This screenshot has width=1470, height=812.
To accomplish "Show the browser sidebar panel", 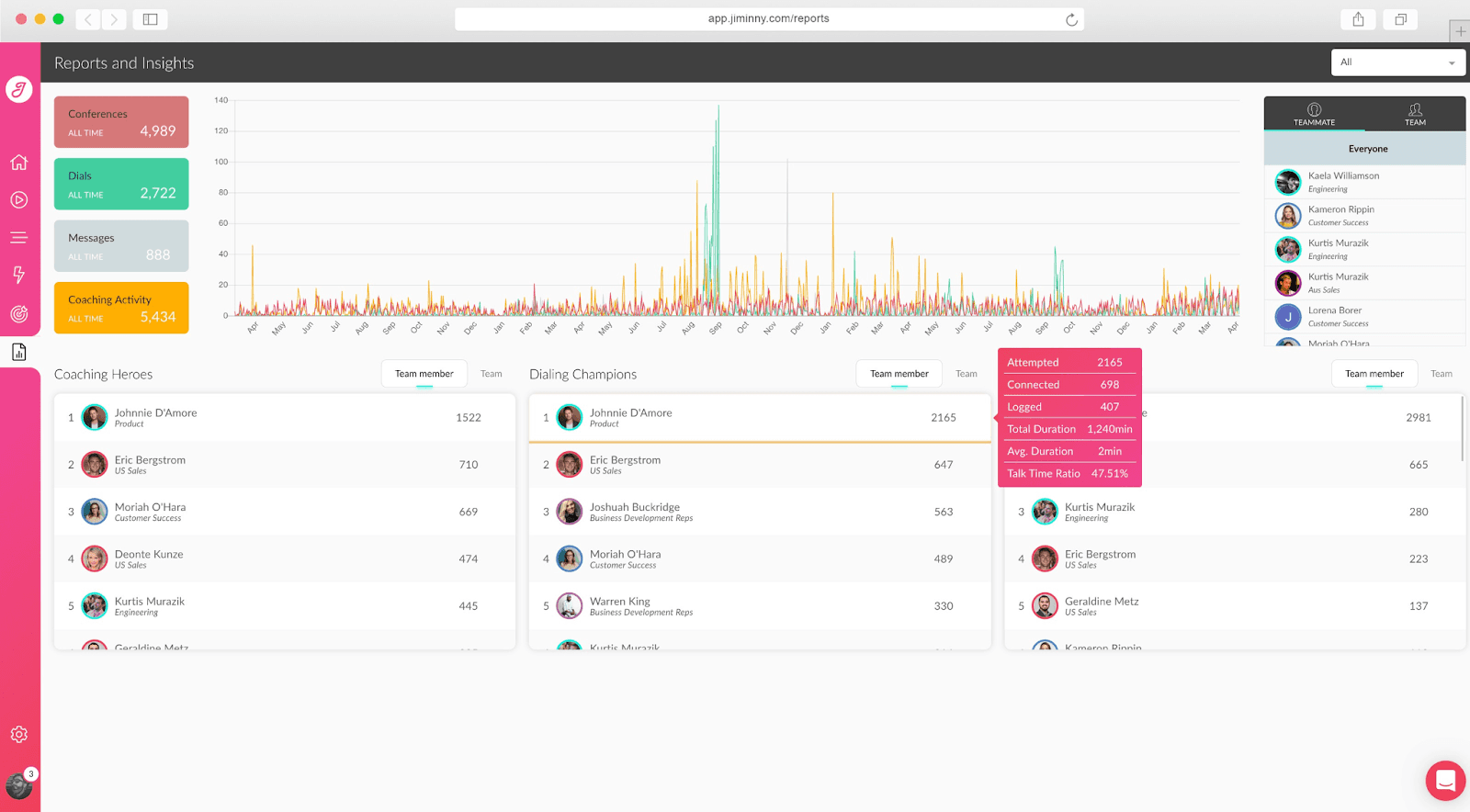I will click(150, 19).
